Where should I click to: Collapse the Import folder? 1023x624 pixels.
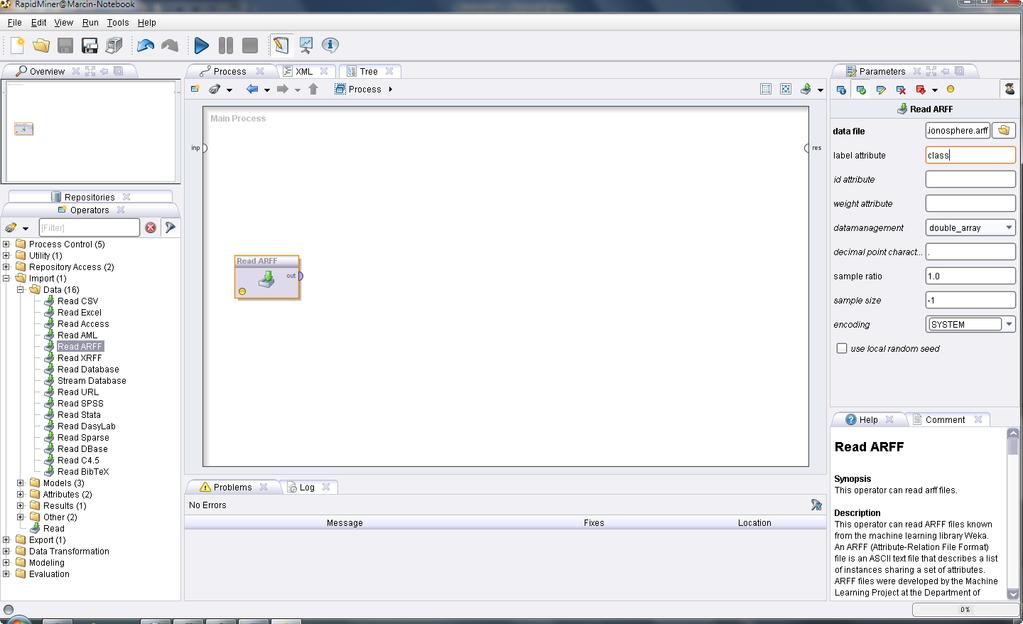(x=7, y=278)
